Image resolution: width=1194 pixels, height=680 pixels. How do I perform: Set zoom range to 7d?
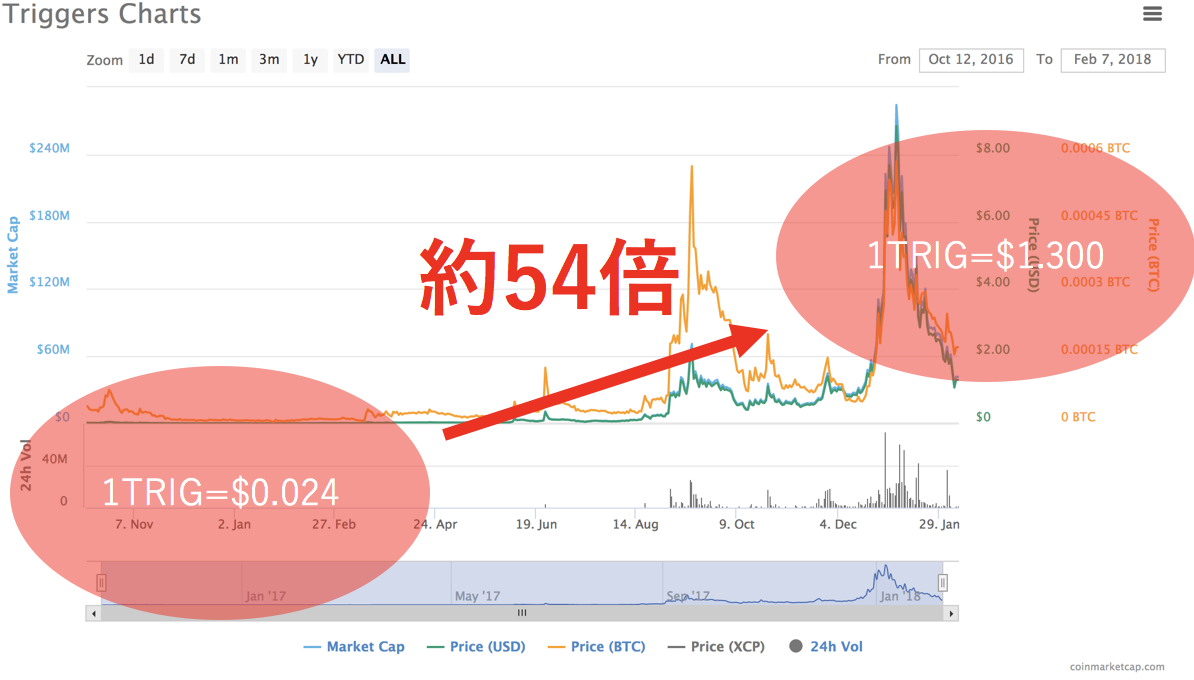(x=187, y=59)
